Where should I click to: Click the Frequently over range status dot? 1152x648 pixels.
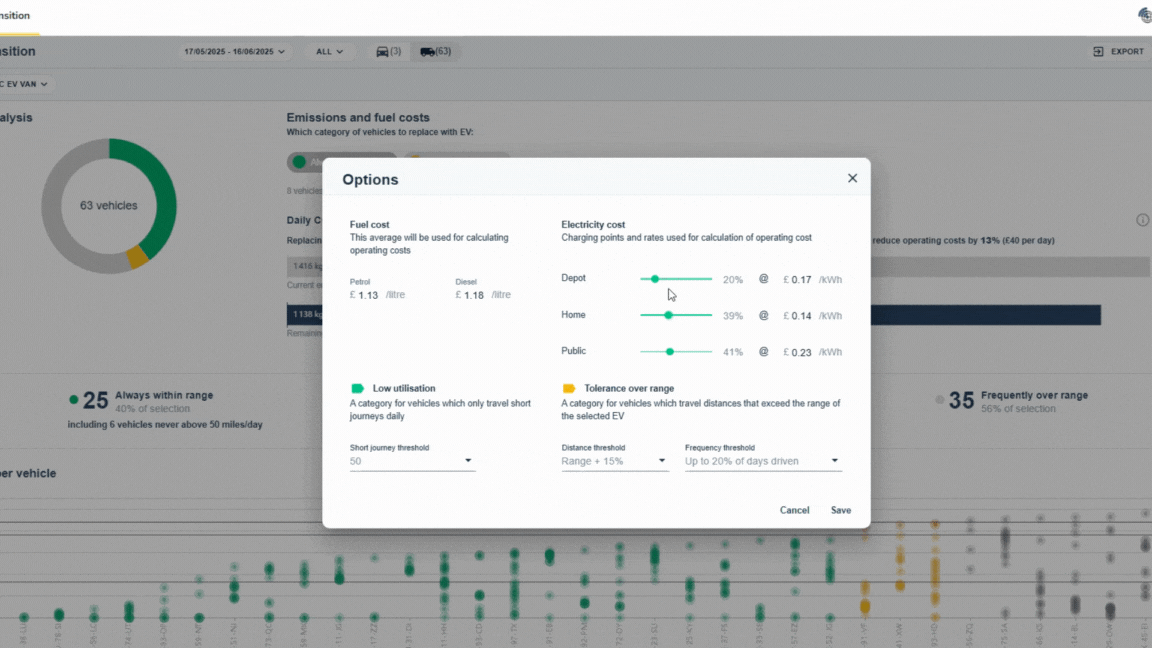click(x=938, y=400)
